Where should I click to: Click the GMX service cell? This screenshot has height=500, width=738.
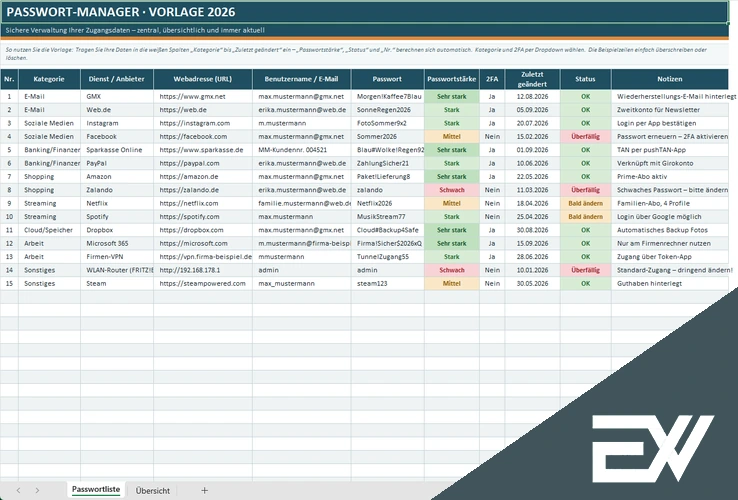point(117,97)
